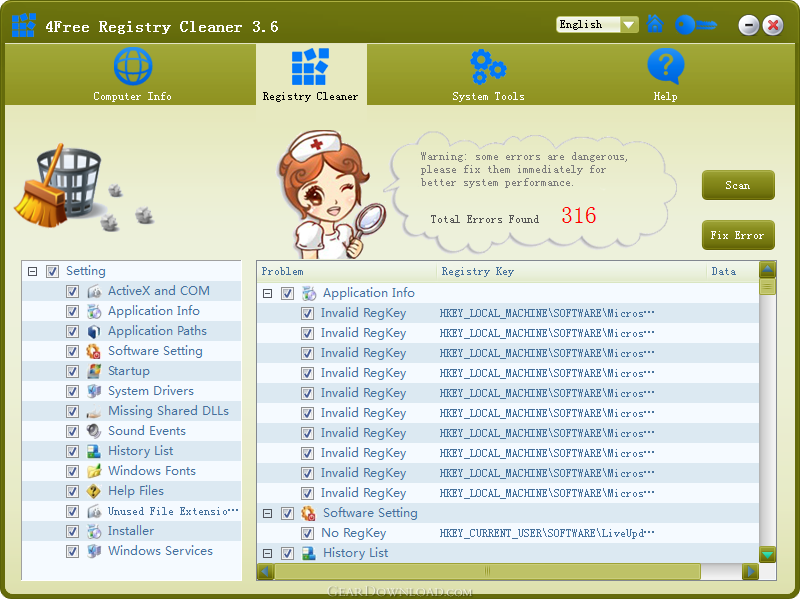This screenshot has height=600, width=800.
Task: Uncheck the Windows Services checkbox
Action: click(x=72, y=552)
